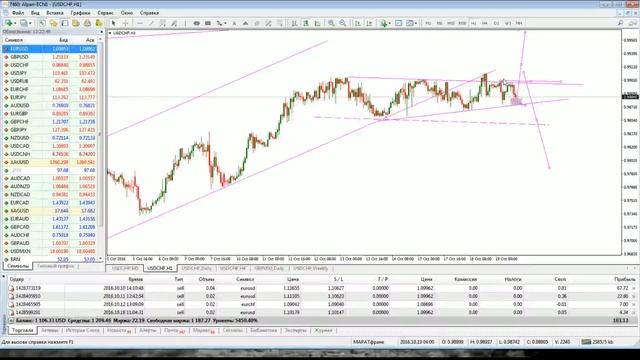Open the Справка menu
Image resolution: width=640 pixels, height=360 pixels.
point(149,13)
